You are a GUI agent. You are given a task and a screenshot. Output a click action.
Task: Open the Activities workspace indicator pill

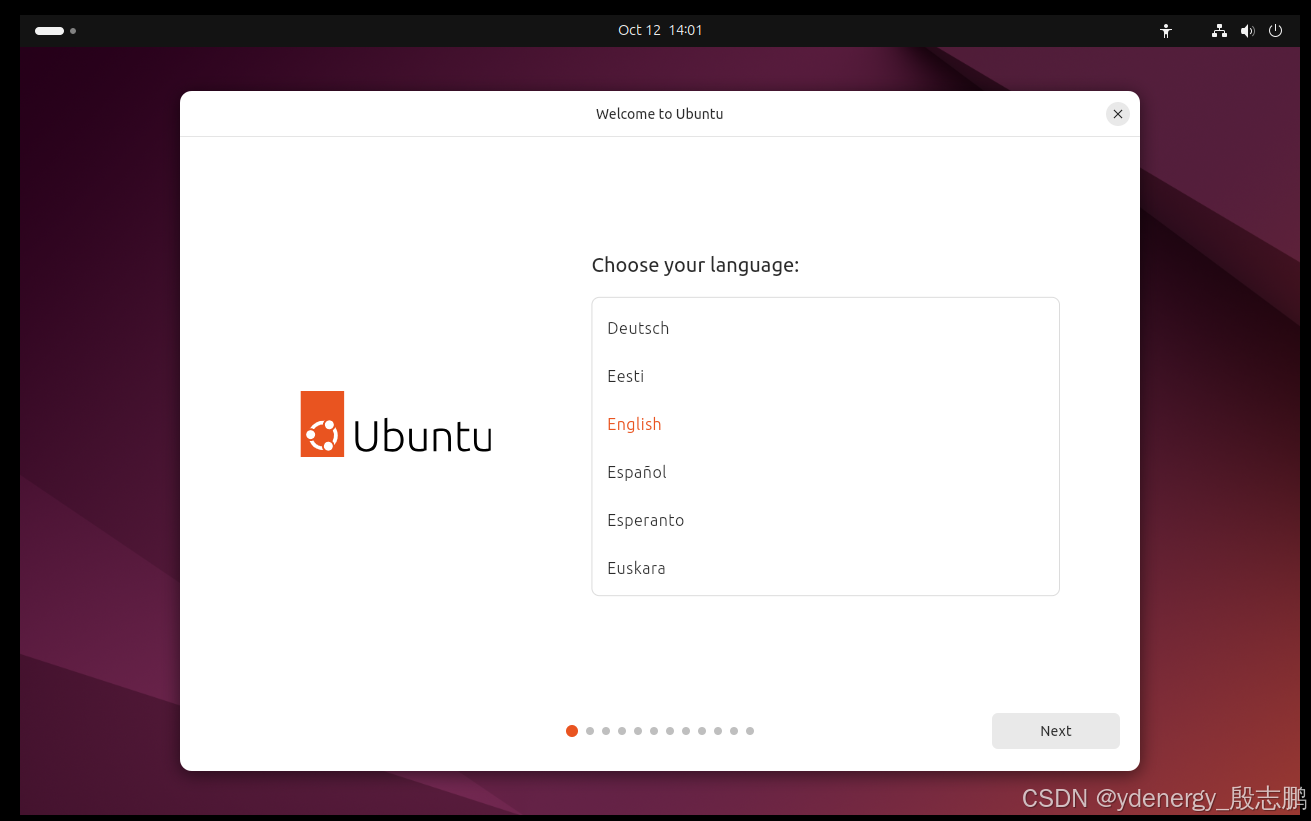point(56,31)
